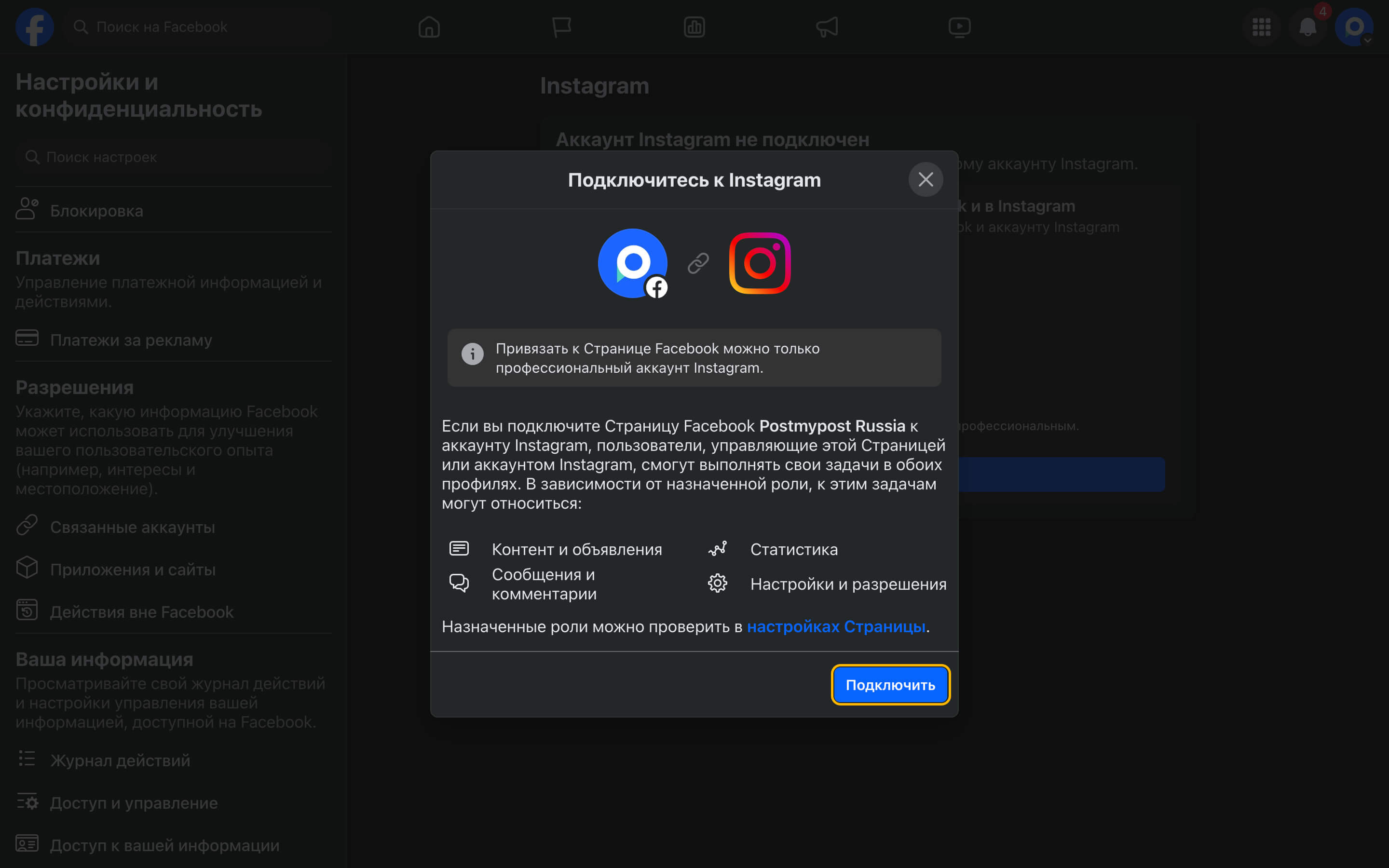Click the info icon in dialog notice
Screen dimensions: 1389x868
[472, 354]
